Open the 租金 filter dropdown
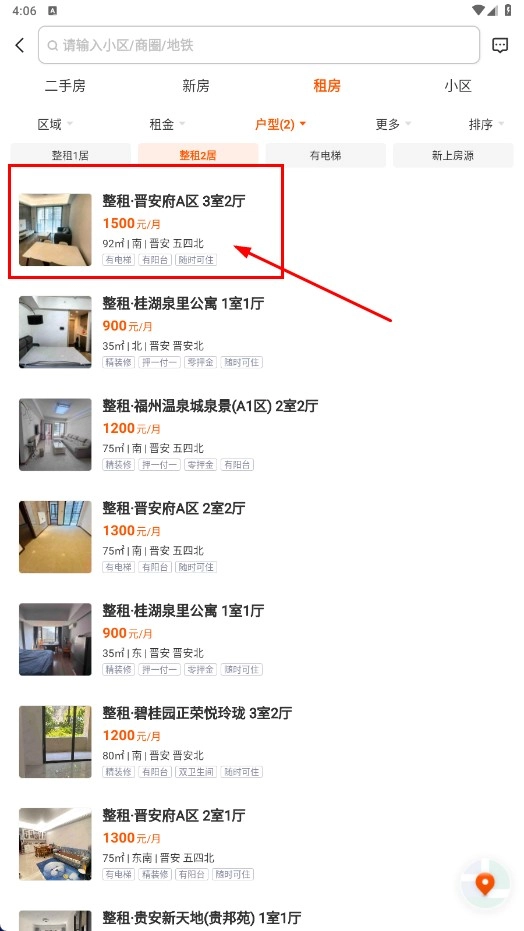 coord(167,124)
